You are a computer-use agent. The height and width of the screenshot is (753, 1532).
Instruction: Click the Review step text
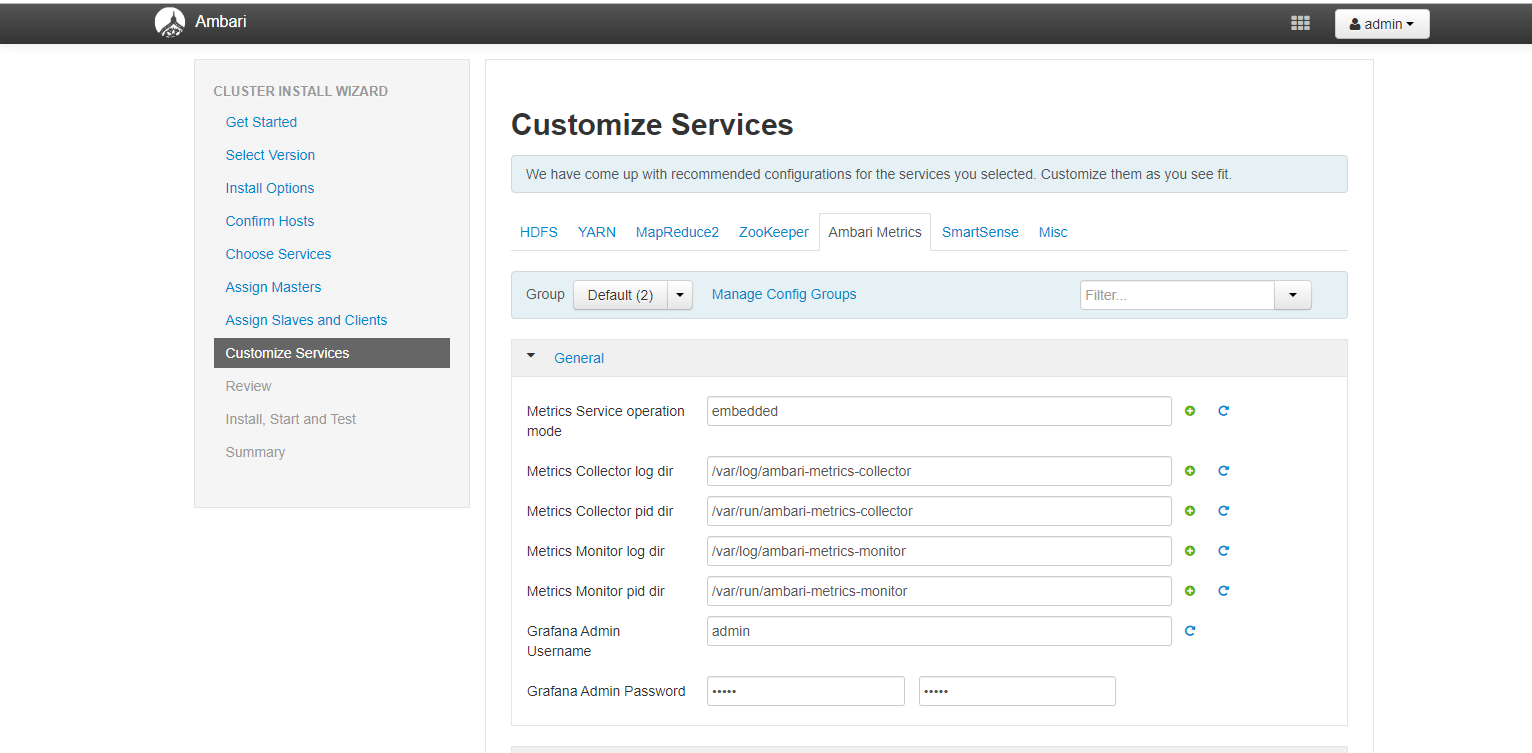point(248,386)
